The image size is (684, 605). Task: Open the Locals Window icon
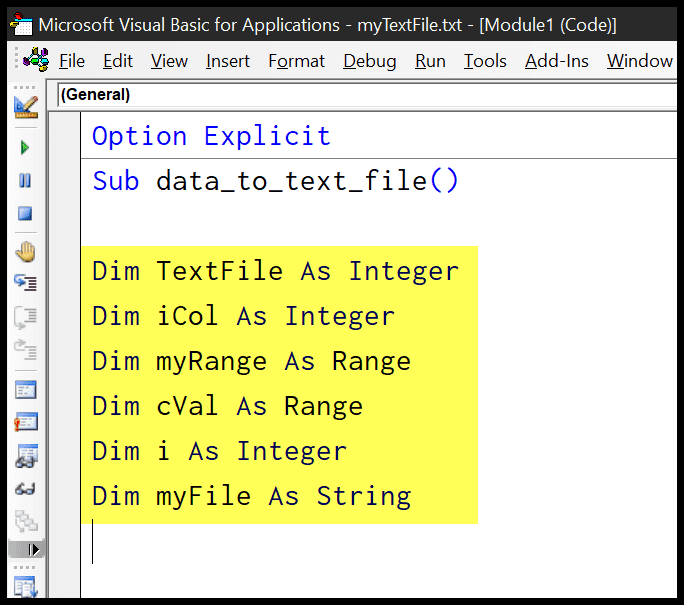[26, 390]
